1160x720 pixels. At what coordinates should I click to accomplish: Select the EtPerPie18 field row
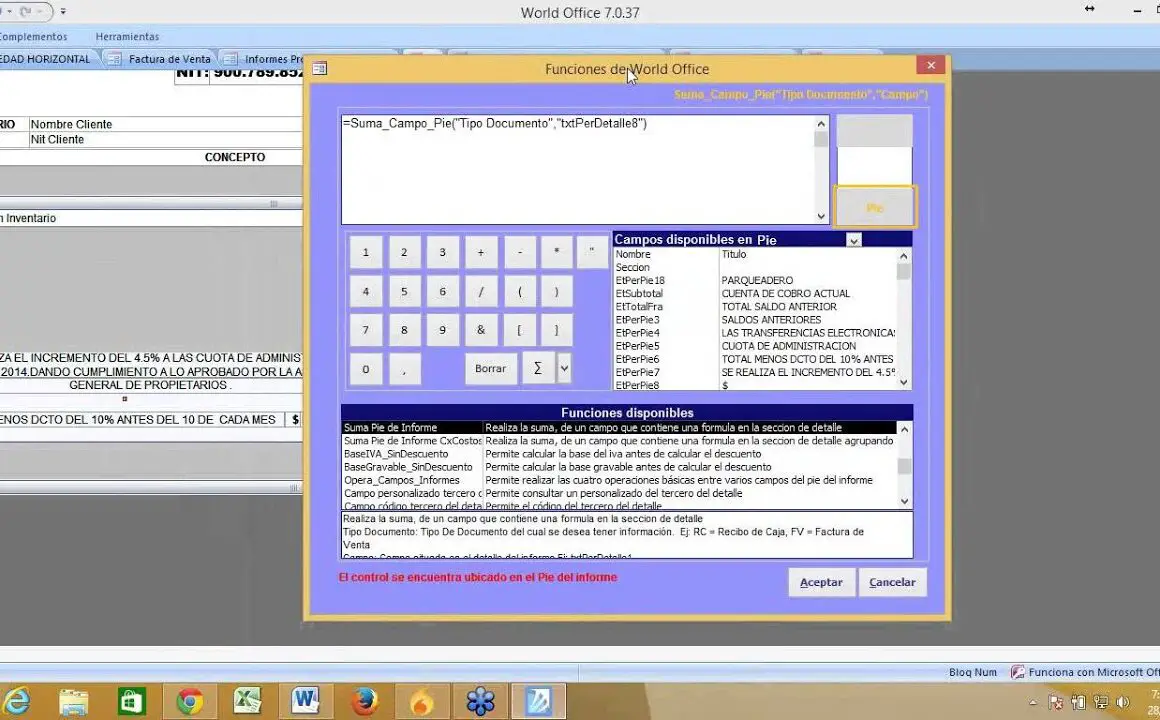pyautogui.click(x=755, y=280)
